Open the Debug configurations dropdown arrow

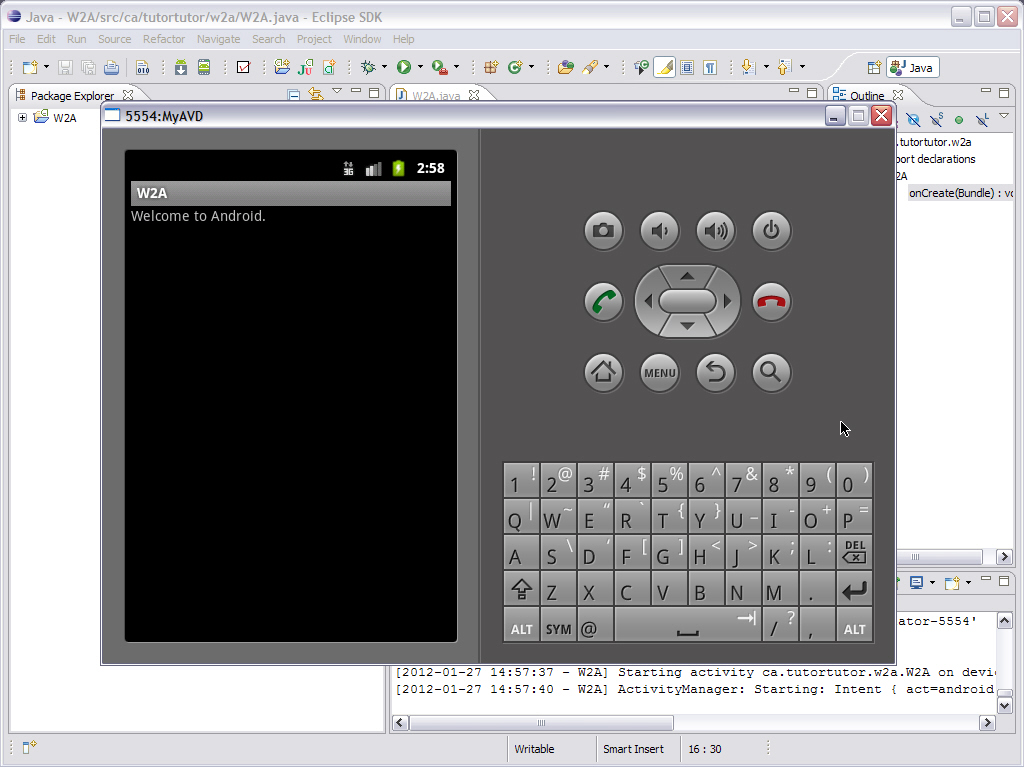click(384, 67)
